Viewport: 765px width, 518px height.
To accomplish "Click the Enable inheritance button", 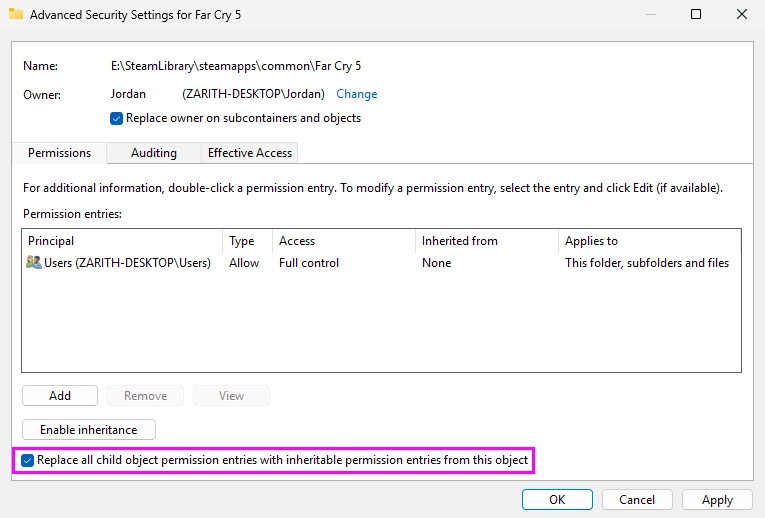I will click(89, 430).
